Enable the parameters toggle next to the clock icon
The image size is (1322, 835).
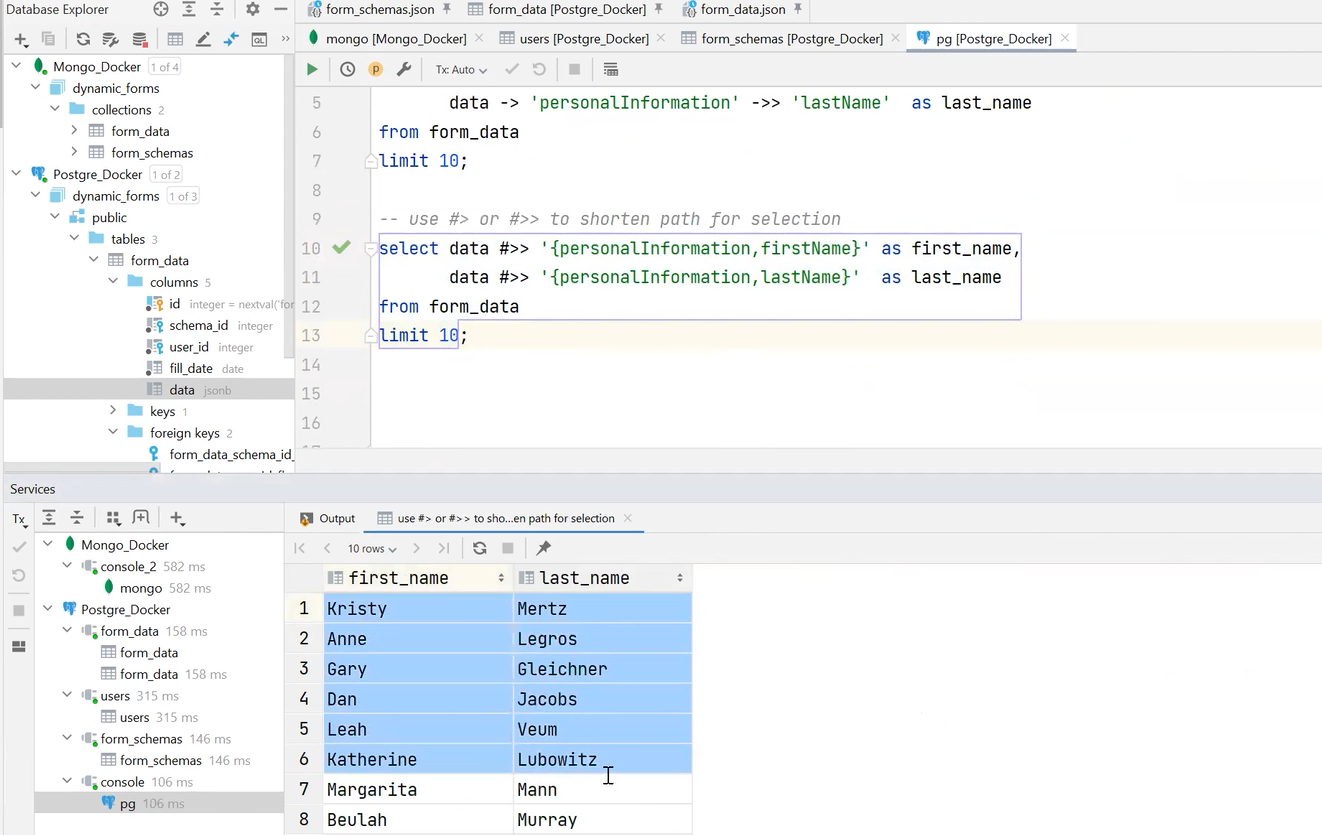coord(375,69)
